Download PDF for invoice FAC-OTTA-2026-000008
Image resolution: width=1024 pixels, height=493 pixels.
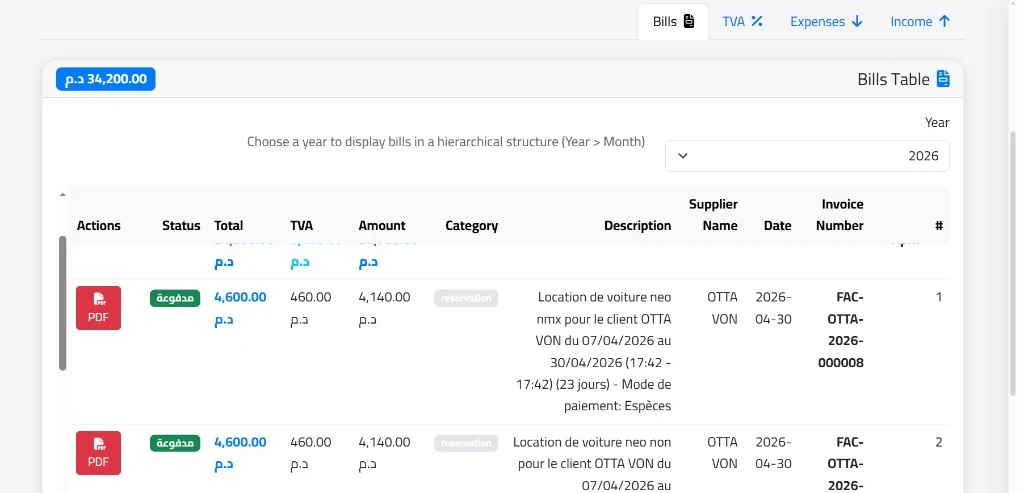pos(99,308)
